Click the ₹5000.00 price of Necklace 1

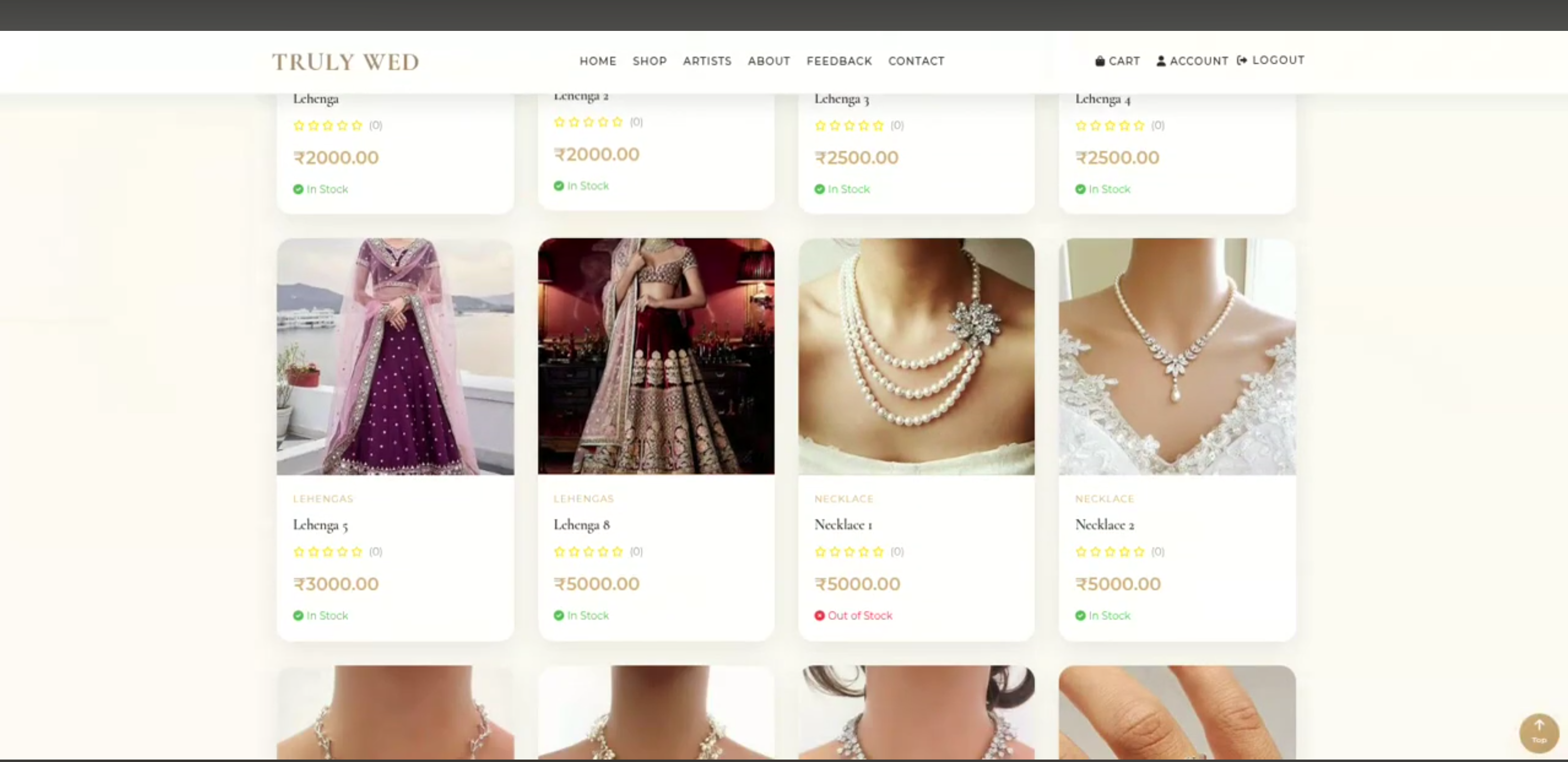click(x=857, y=584)
